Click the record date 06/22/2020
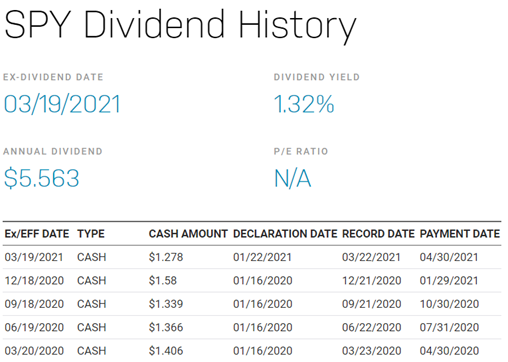The height and width of the screenshot is (362, 508). pos(372,327)
